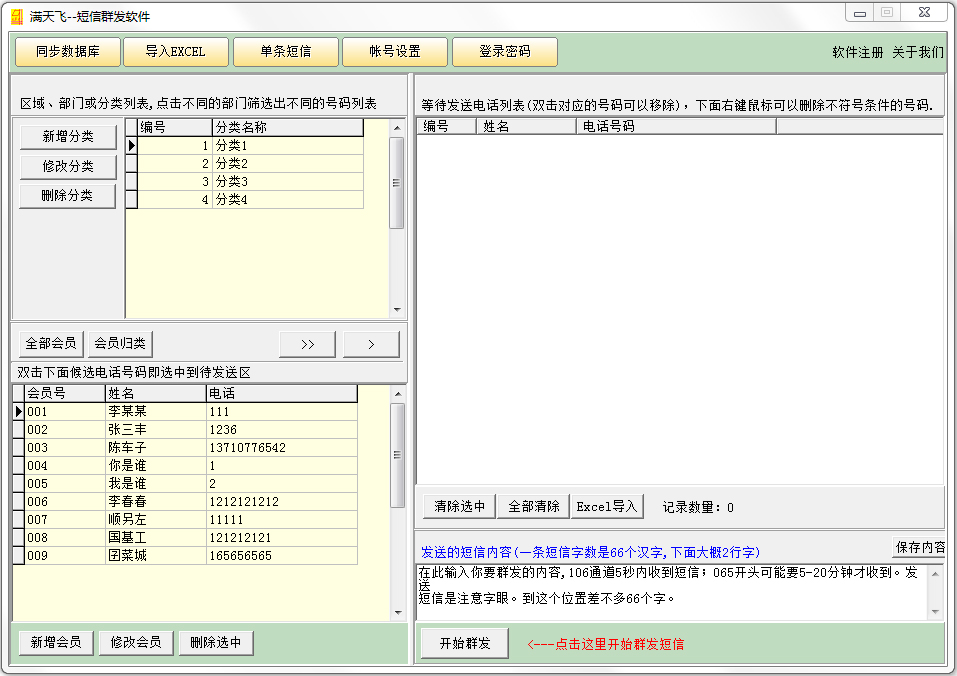
Task: Click the > move-single button
Action: (371, 343)
